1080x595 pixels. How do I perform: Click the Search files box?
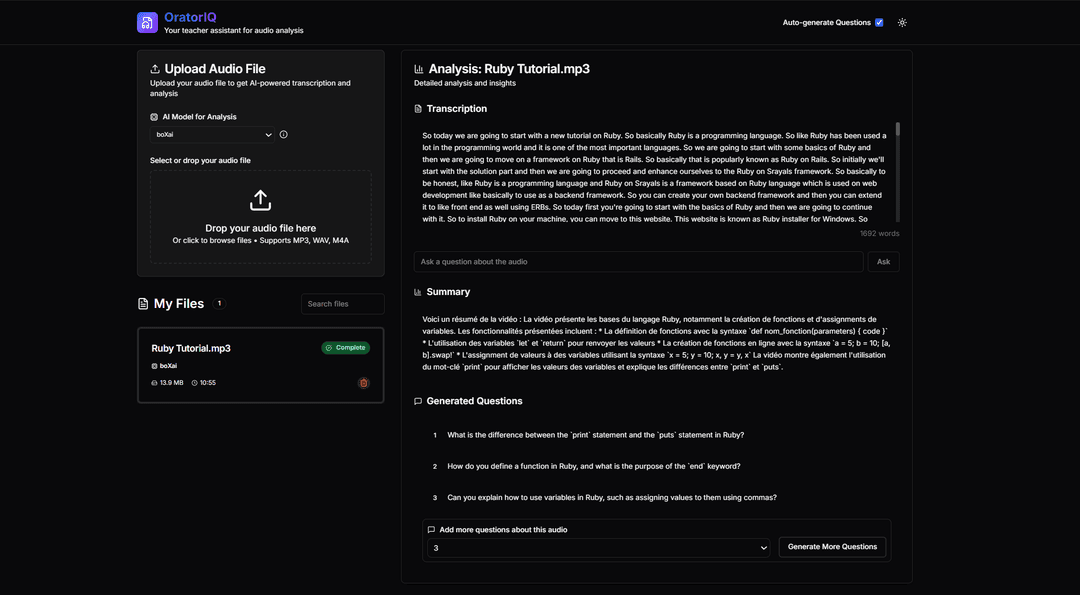pyautogui.click(x=342, y=304)
